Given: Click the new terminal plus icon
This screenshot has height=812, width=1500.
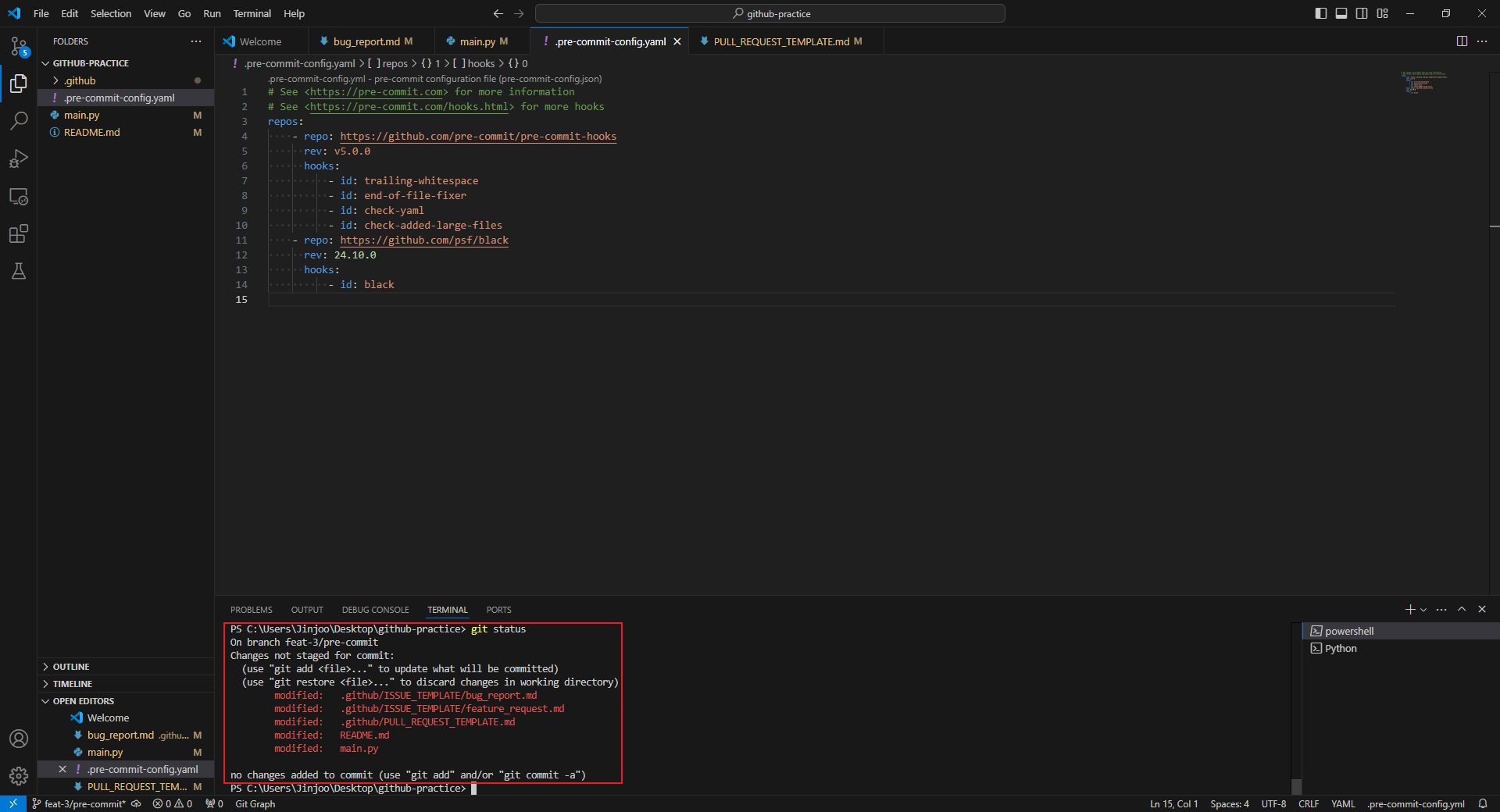Looking at the screenshot, I should tap(1409, 609).
